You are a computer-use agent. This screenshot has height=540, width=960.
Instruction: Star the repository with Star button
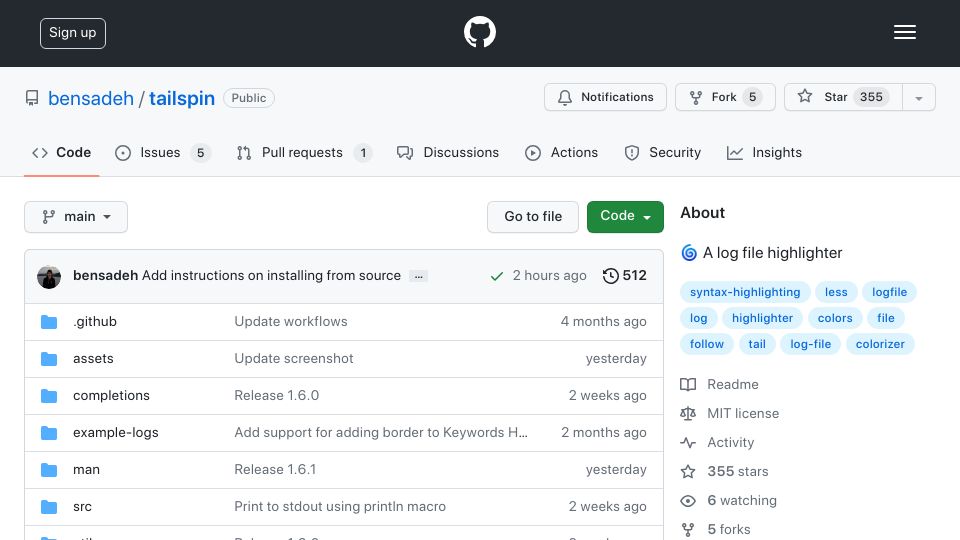click(x=843, y=97)
